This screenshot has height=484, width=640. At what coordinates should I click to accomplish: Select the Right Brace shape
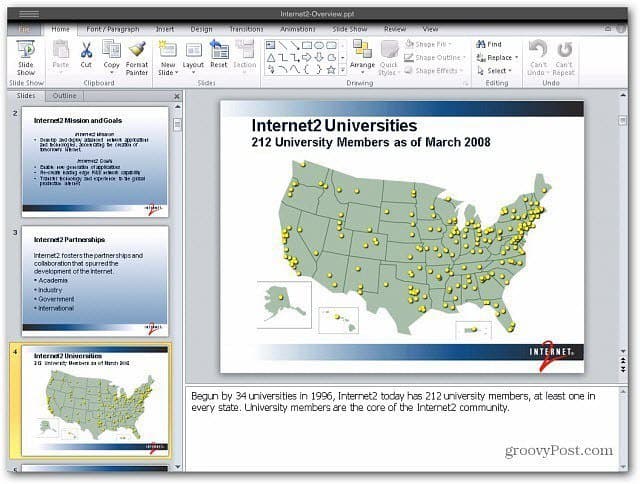[x=319, y=70]
